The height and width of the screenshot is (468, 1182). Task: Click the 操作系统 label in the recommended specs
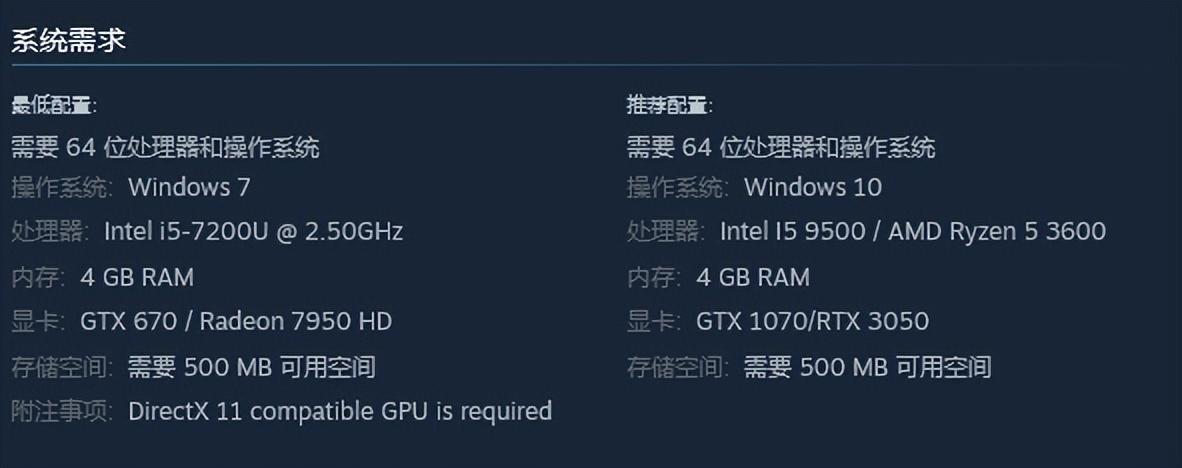click(x=677, y=187)
